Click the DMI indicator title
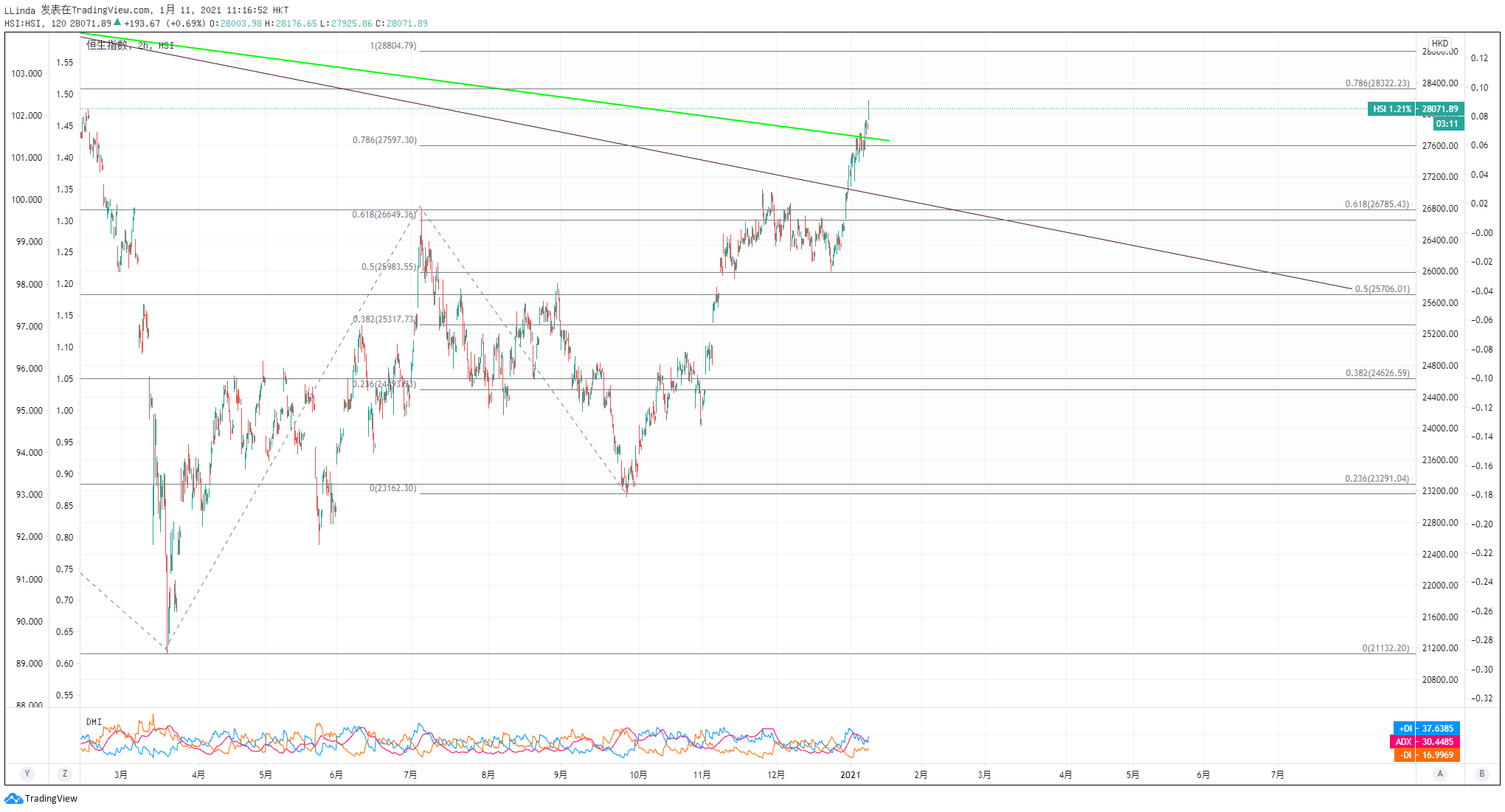 click(94, 722)
